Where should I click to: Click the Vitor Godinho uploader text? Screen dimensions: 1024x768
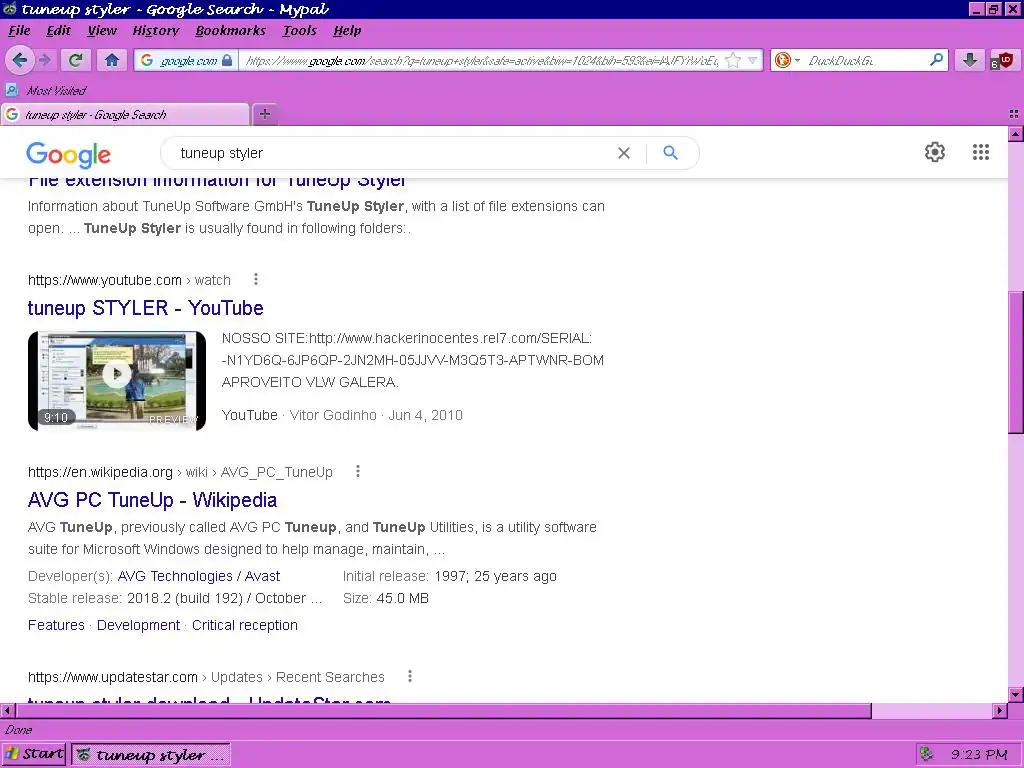coord(333,415)
